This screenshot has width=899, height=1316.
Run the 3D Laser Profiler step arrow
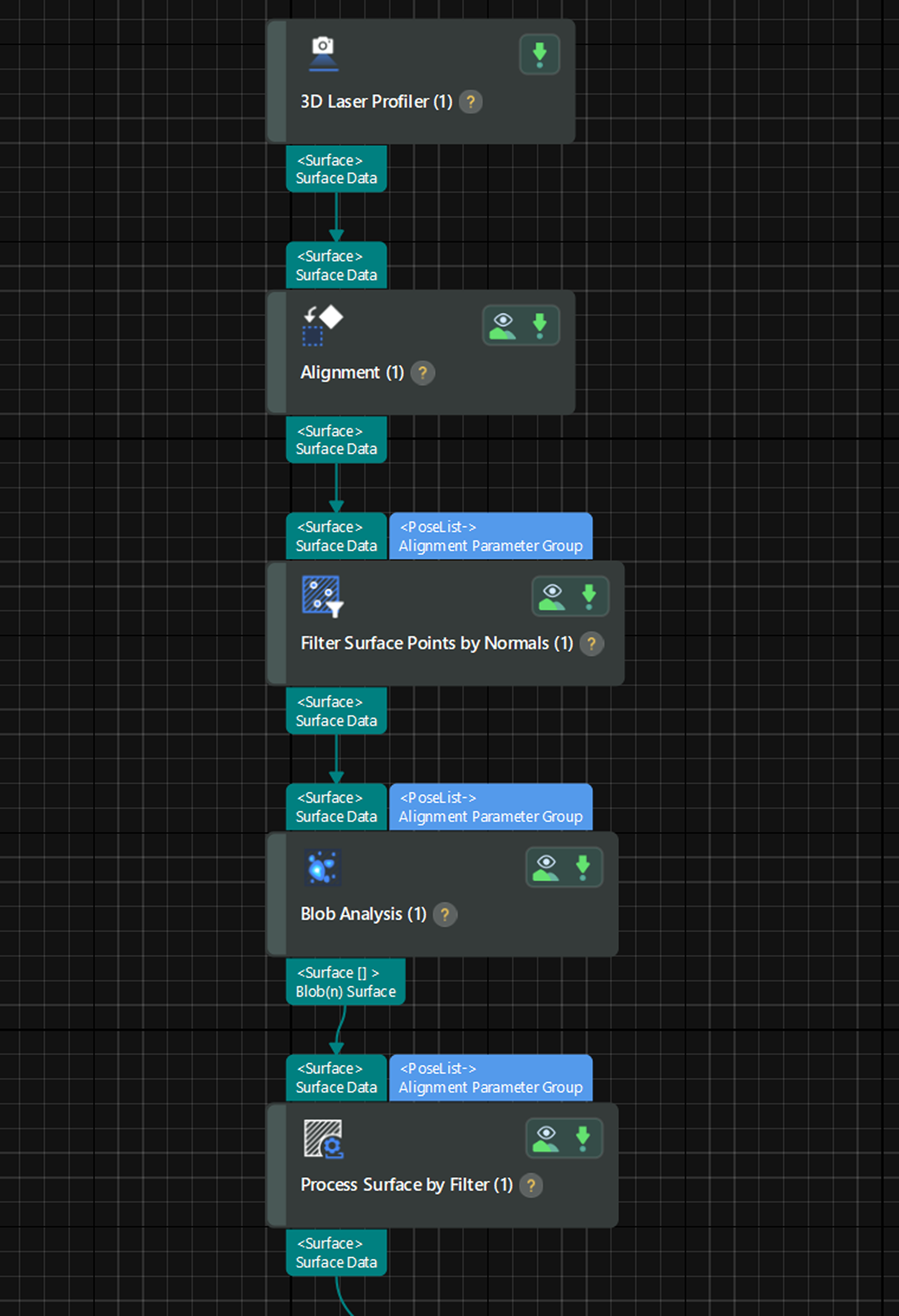click(x=539, y=54)
